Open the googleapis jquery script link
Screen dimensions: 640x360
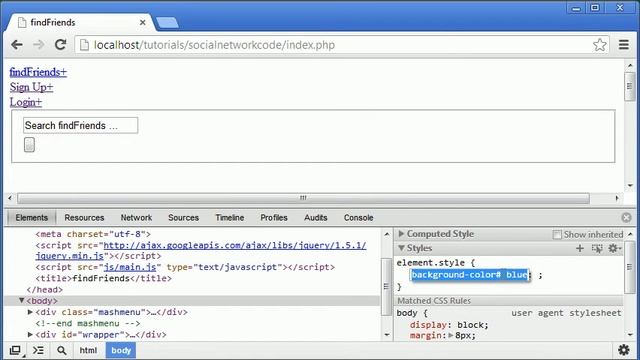click(235, 245)
